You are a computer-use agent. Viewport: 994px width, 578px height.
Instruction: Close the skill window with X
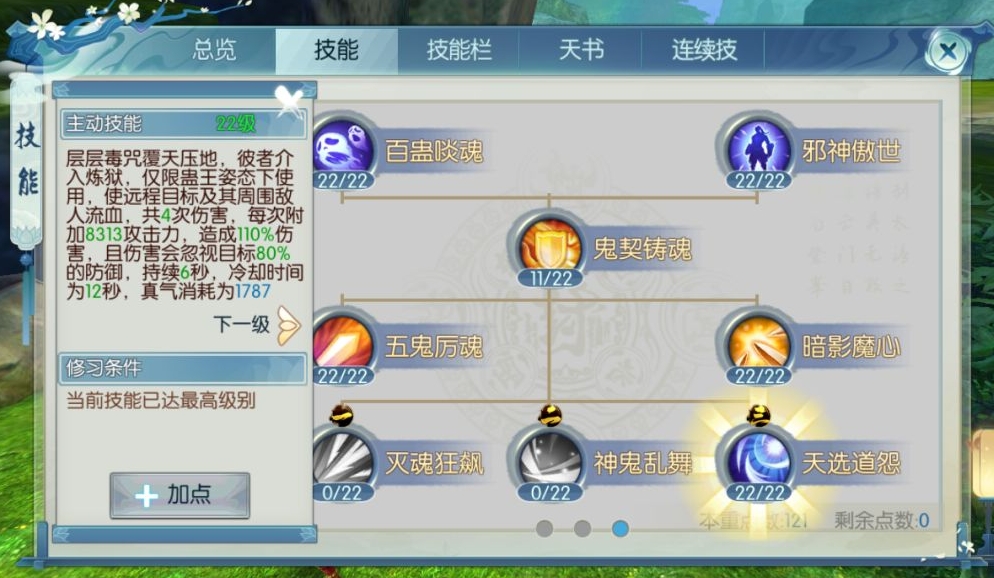pos(948,51)
